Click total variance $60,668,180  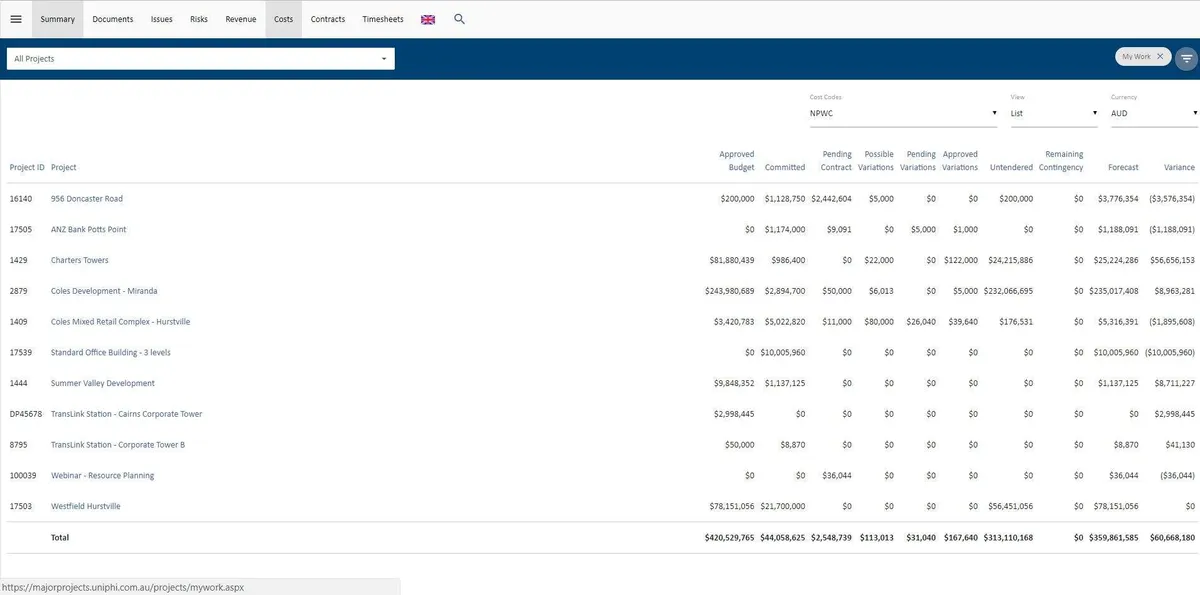(1172, 538)
